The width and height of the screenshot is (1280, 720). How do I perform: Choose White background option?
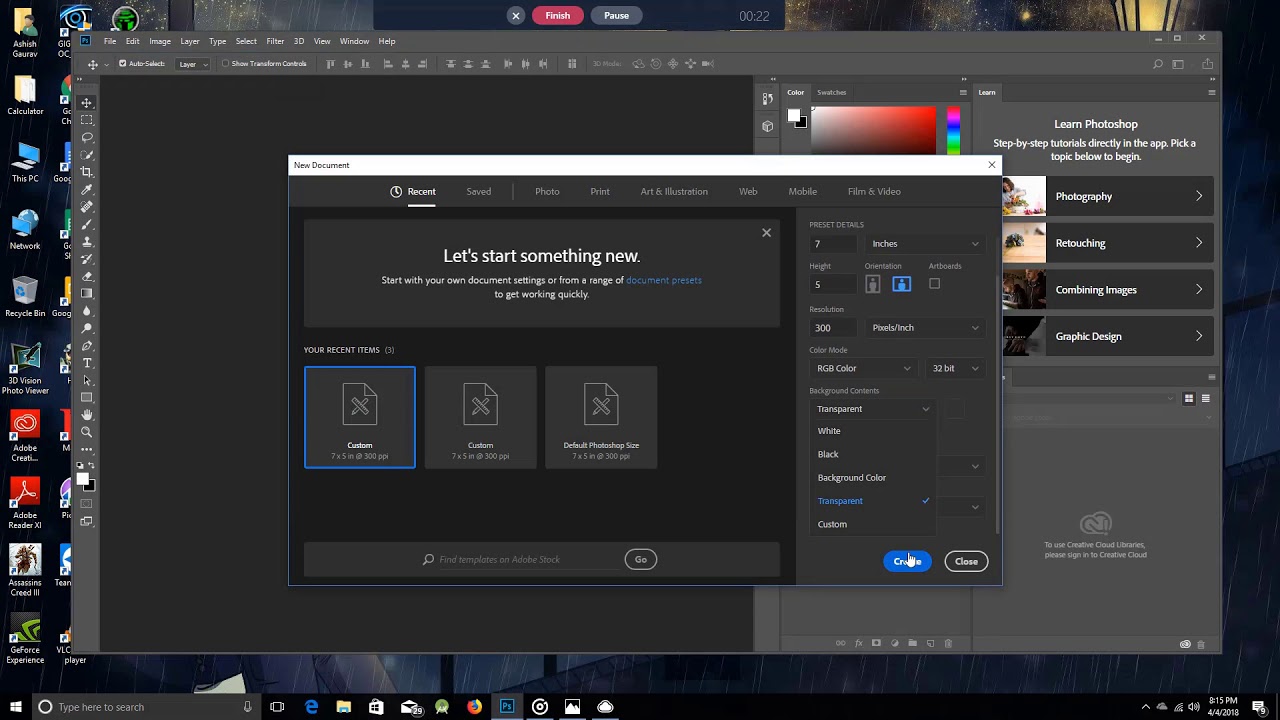point(872,431)
